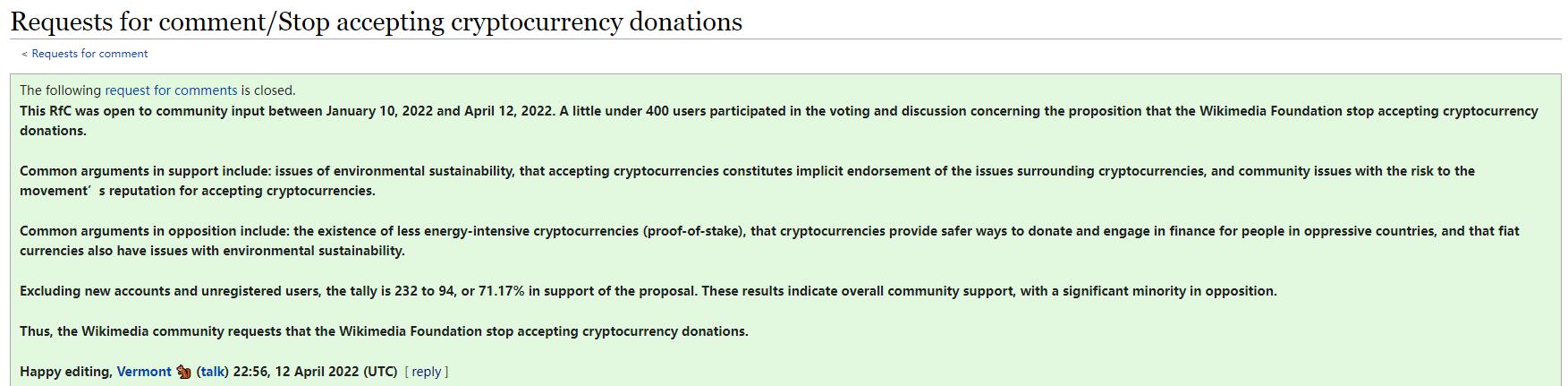Follow the 'request for comments' link
1568x386 pixels.
pyautogui.click(x=171, y=90)
